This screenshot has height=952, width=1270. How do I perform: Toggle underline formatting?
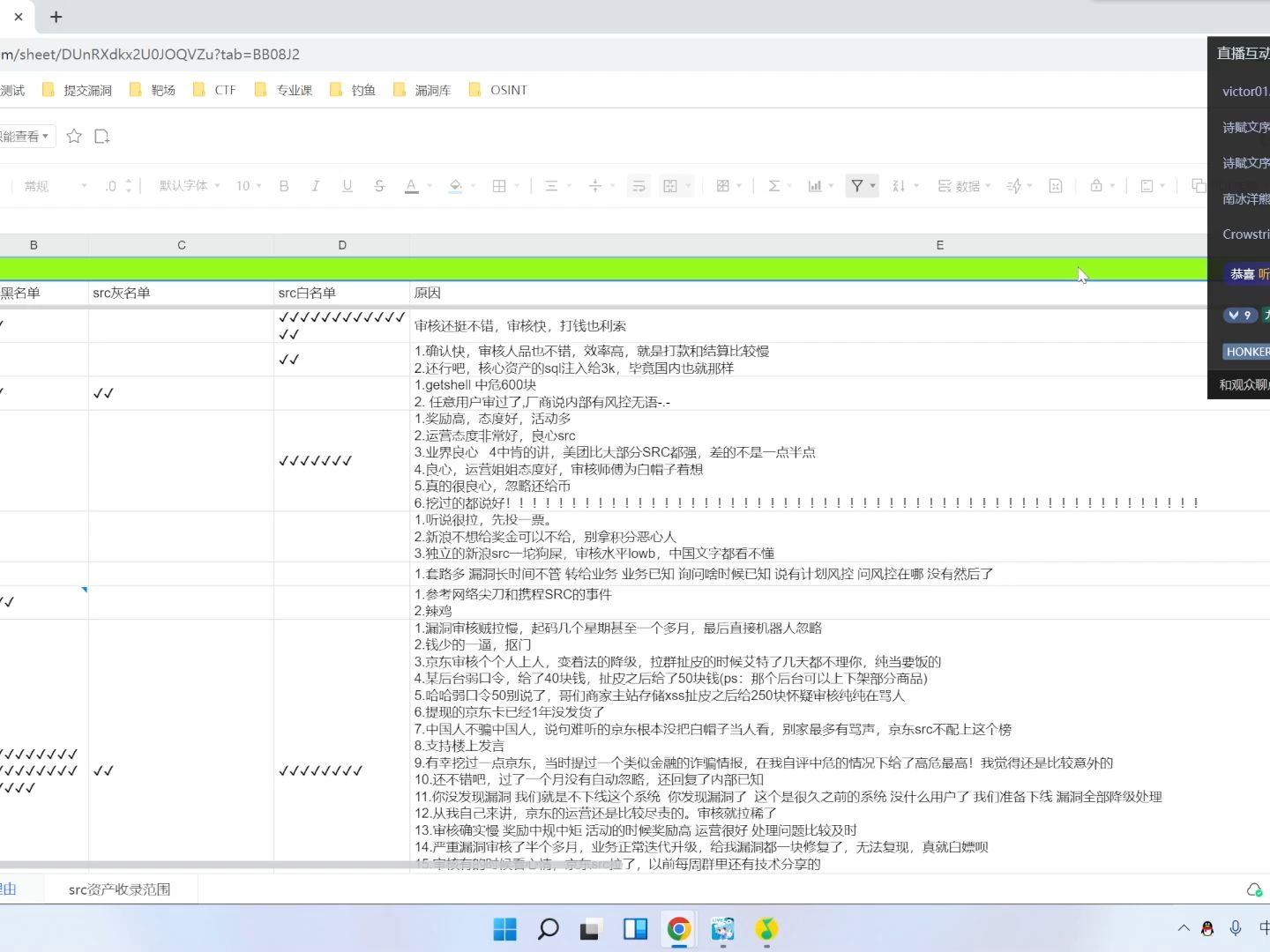[x=347, y=186]
